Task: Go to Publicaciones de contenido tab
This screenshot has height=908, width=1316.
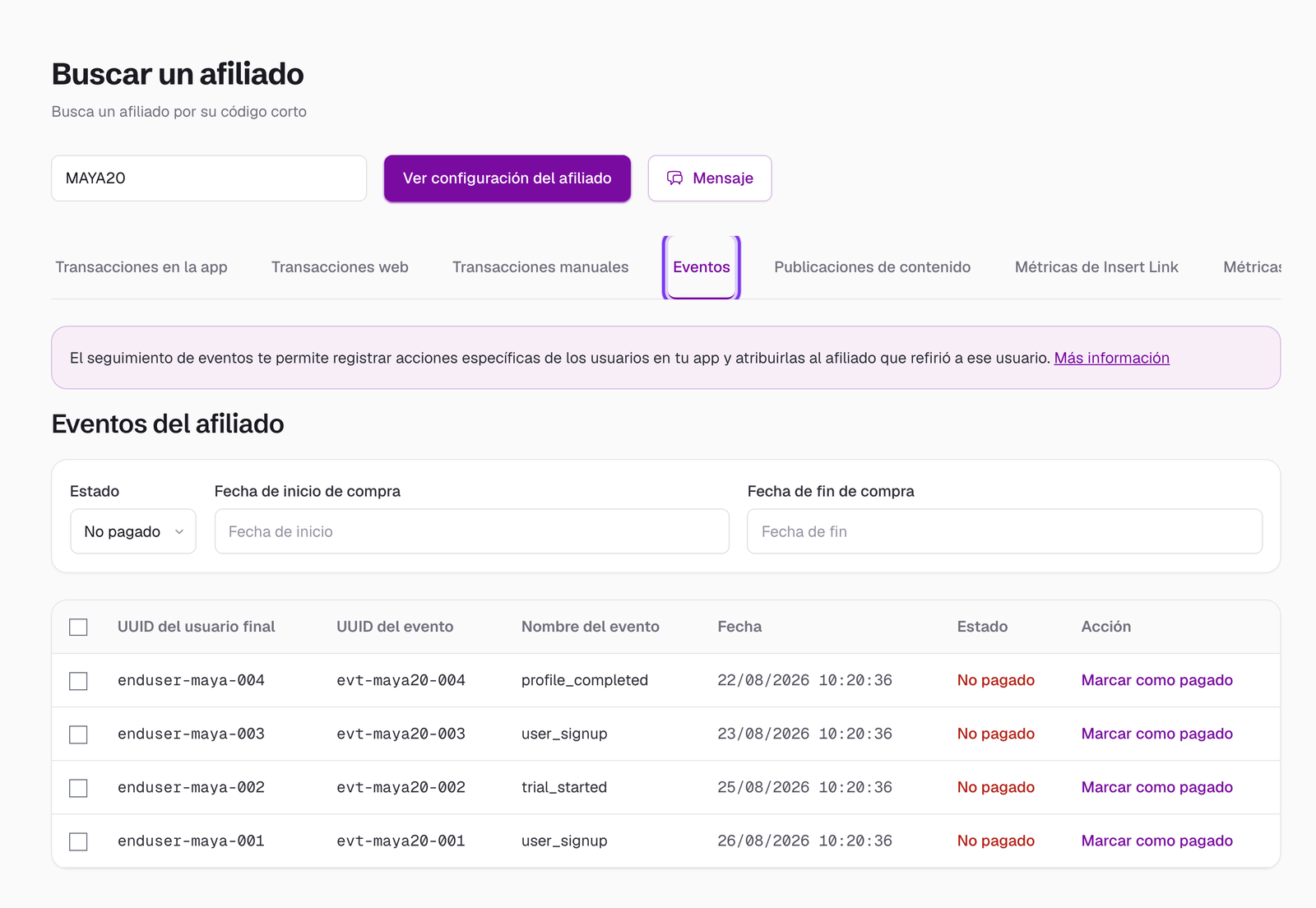Action: click(872, 267)
